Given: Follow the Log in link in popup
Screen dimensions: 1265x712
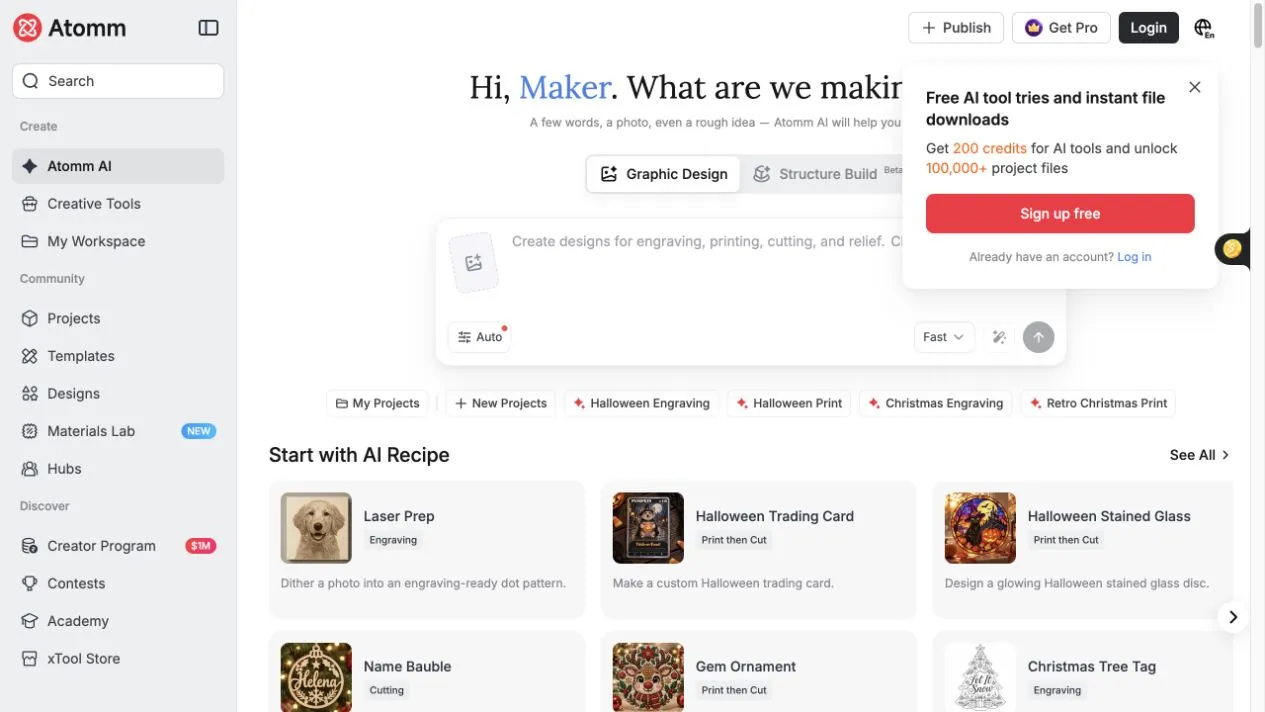Looking at the screenshot, I should click(x=1134, y=257).
